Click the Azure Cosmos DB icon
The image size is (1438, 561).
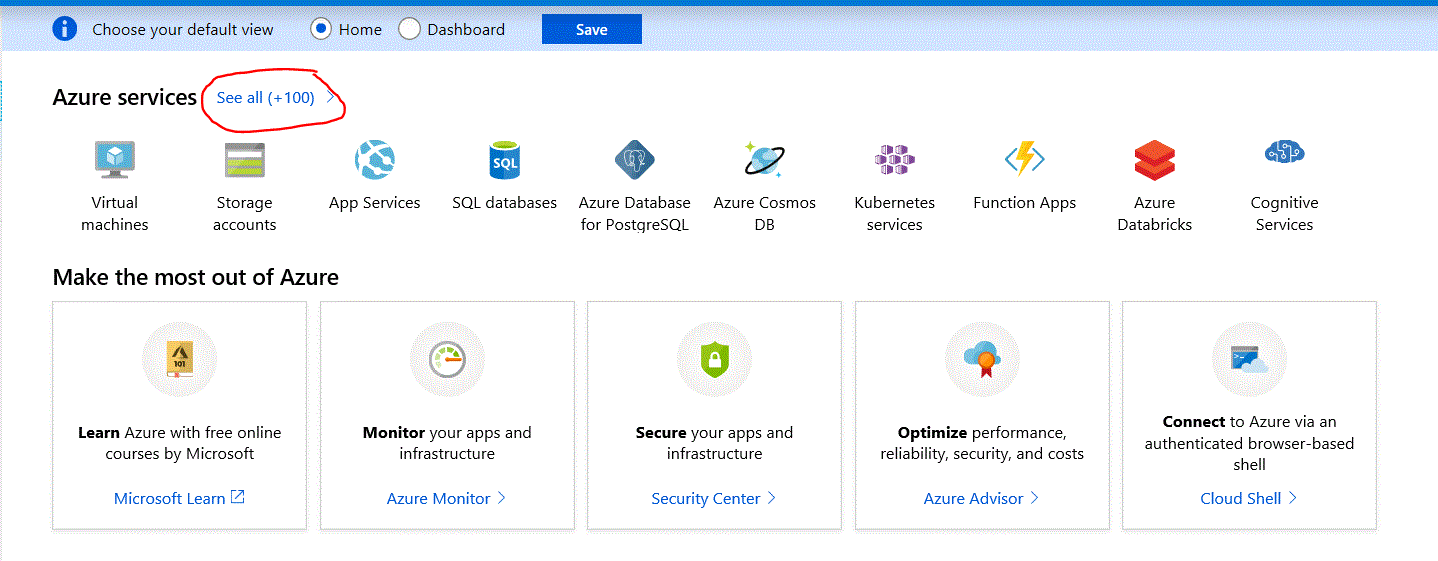(764, 160)
